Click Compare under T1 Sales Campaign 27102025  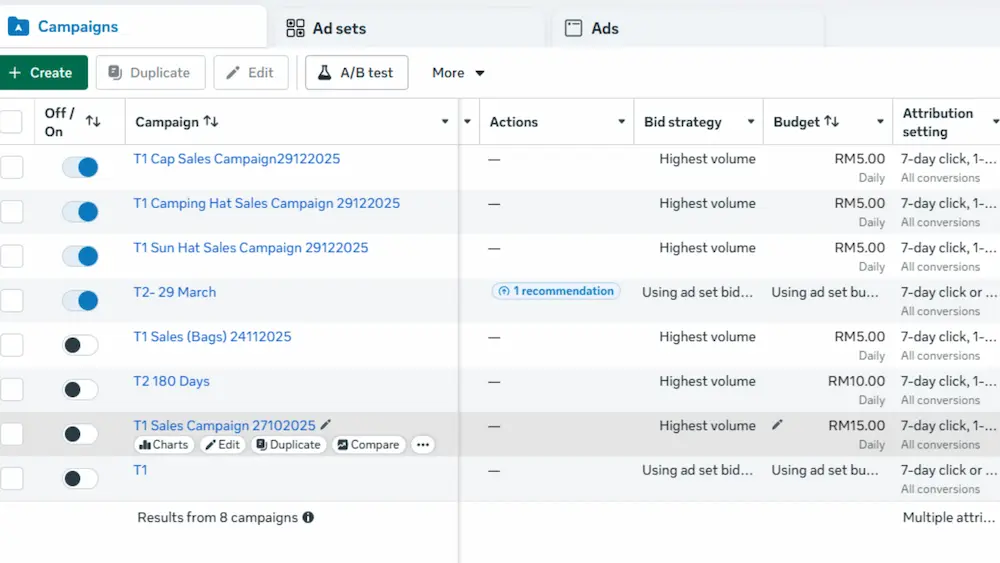point(368,444)
